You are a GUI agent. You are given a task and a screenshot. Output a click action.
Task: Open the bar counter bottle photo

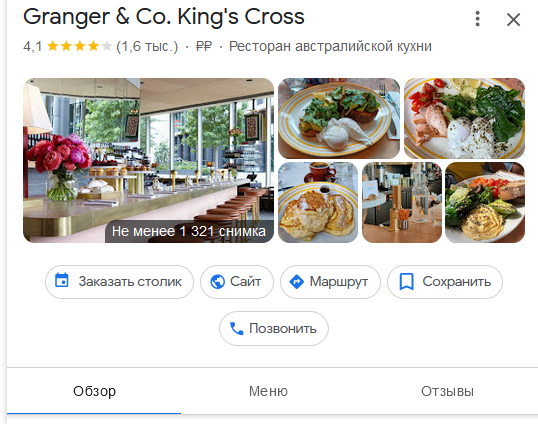coord(402,202)
